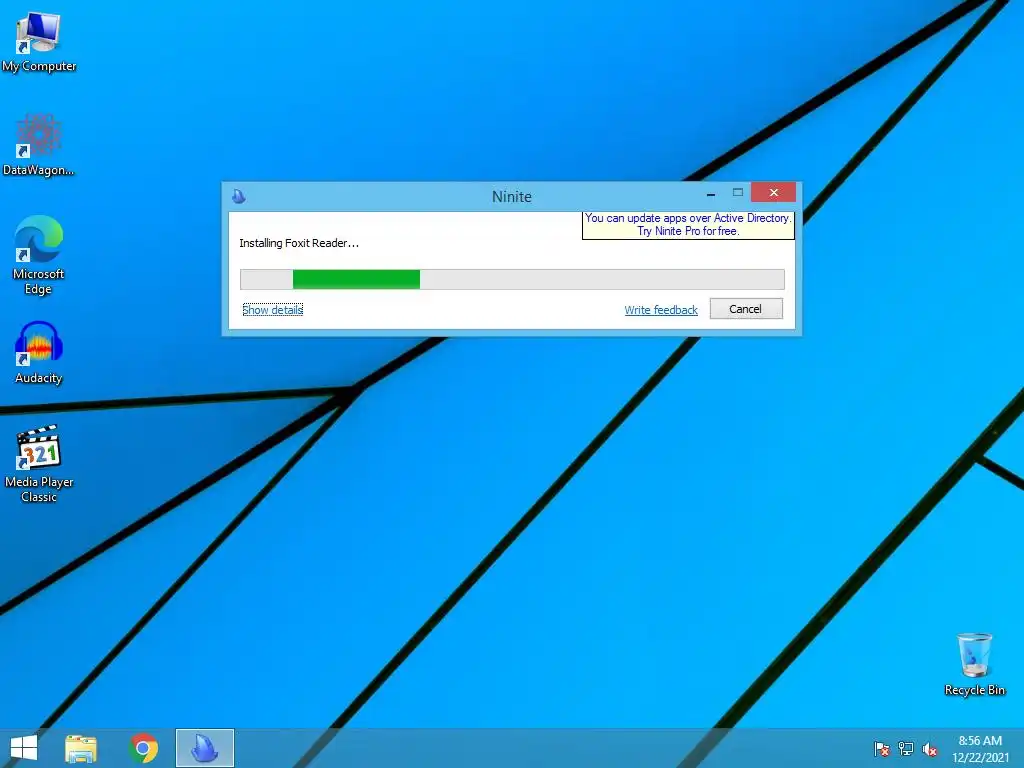Screen dimensions: 1024x768
Task: Open the clock showing 8:56 AM
Action: 980,748
